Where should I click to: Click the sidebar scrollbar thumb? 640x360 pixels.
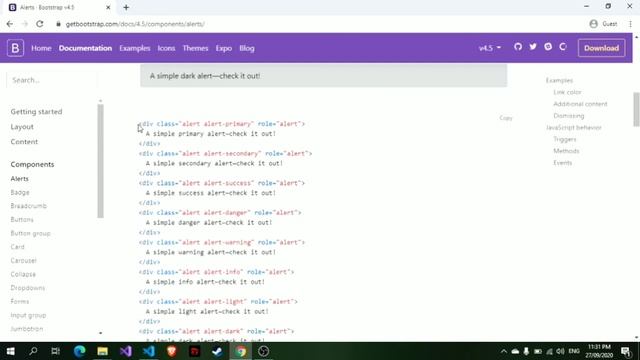(x=100, y=161)
